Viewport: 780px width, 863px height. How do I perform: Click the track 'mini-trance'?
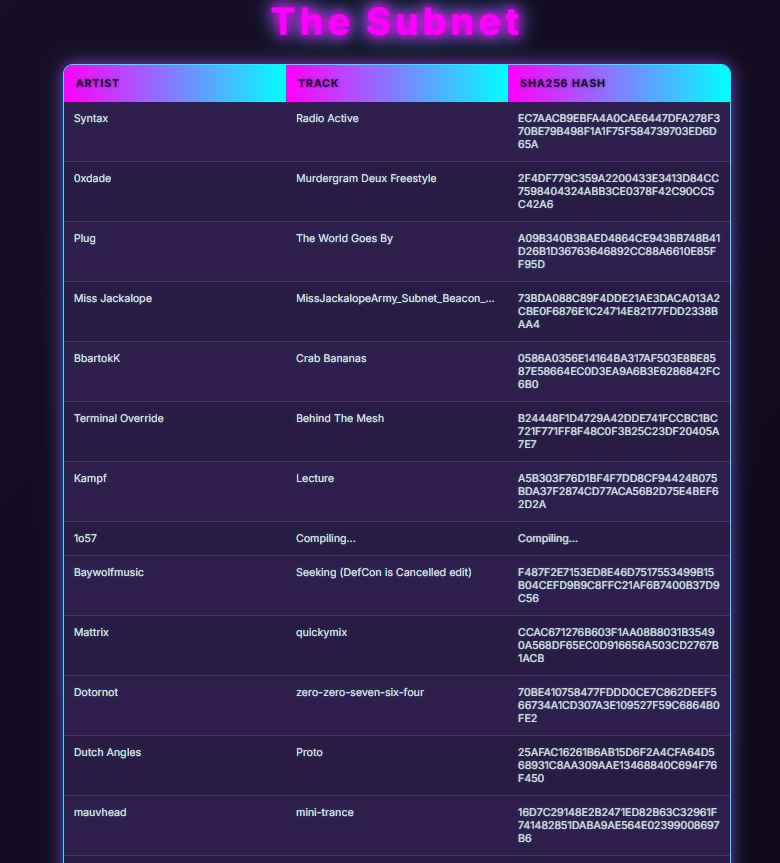tap(325, 812)
